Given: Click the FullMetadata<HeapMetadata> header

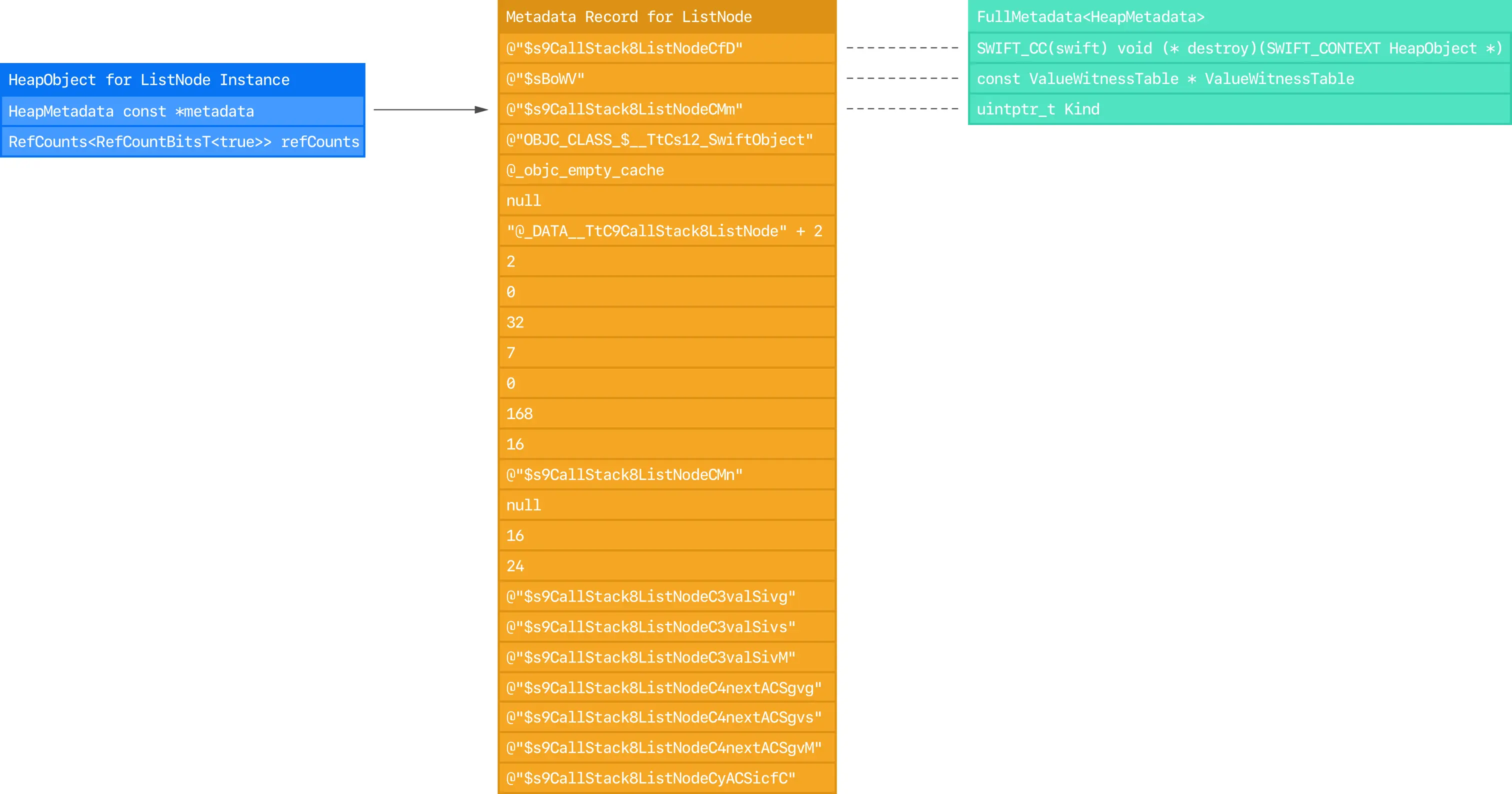Looking at the screenshot, I should (1238, 16).
